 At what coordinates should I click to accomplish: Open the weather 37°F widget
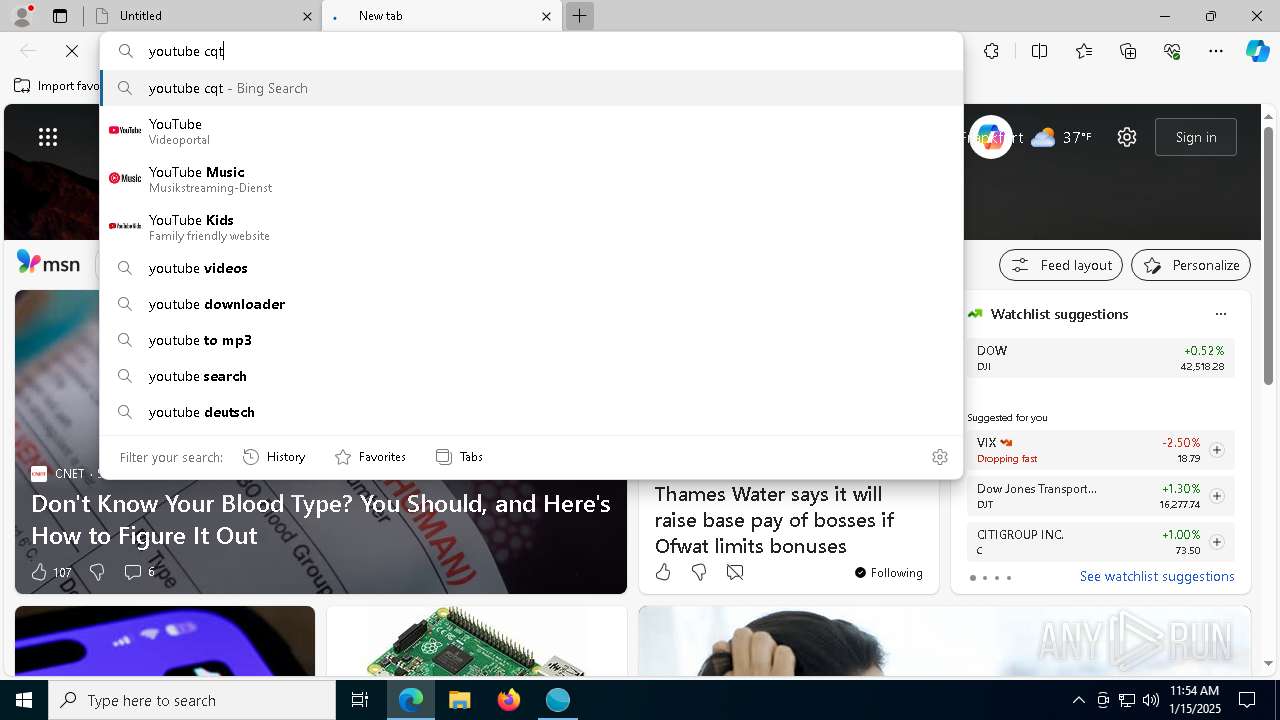(1061, 137)
